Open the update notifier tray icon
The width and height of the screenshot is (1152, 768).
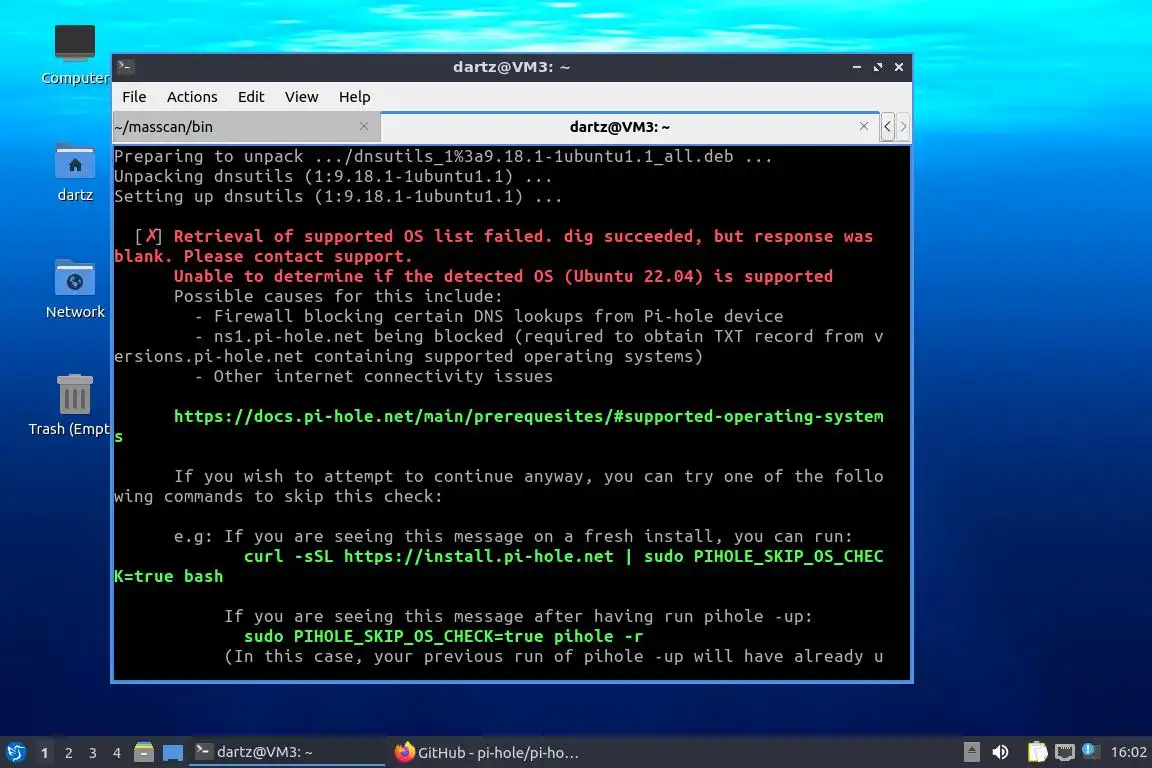1090,751
